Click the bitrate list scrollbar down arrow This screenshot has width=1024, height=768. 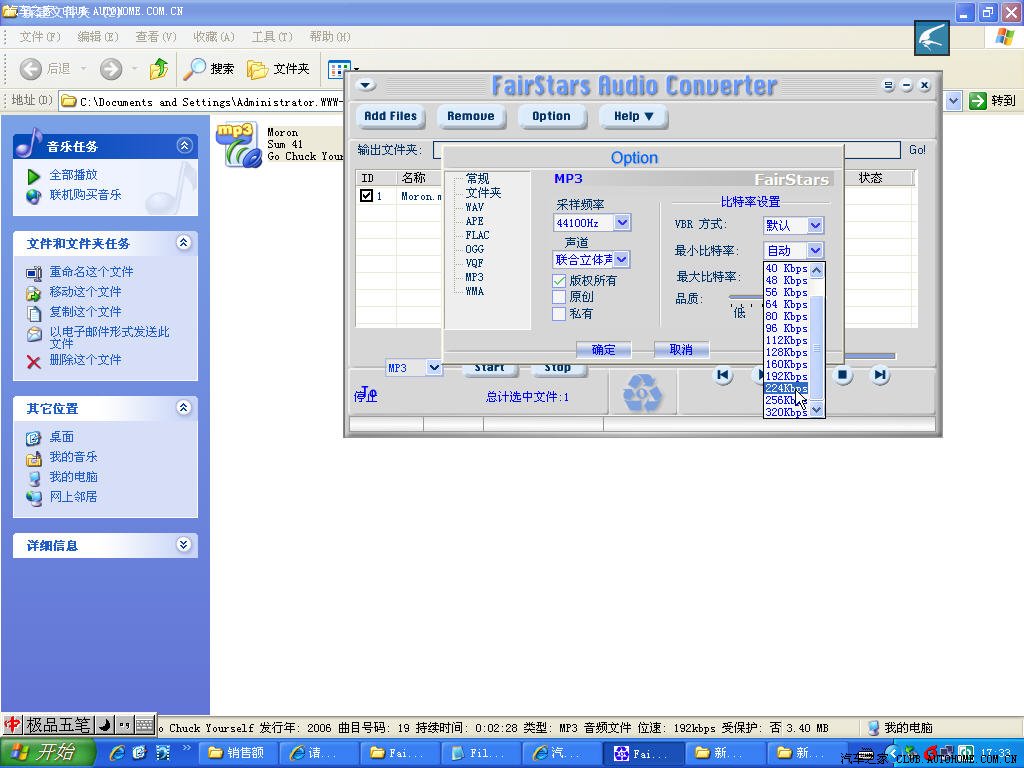click(817, 410)
